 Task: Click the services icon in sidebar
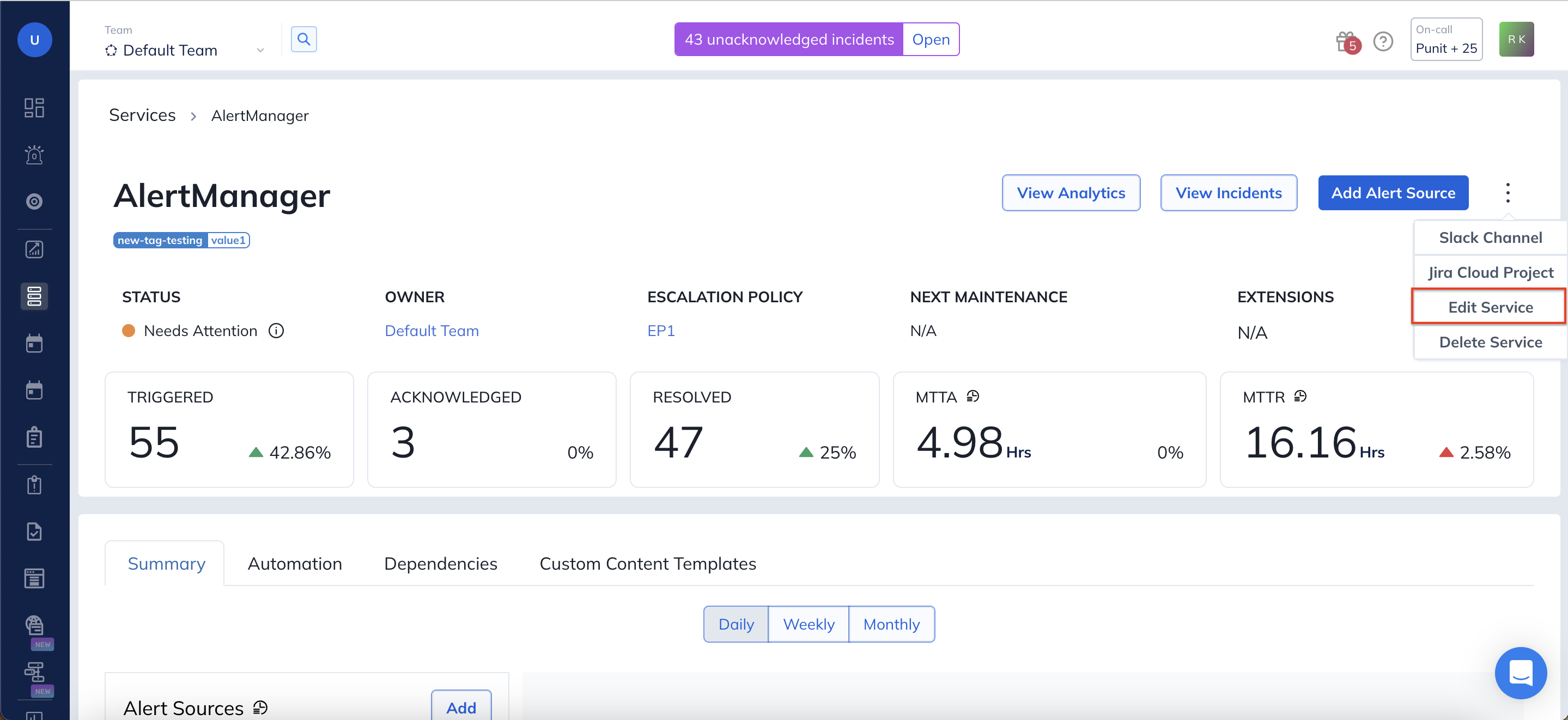coord(34,296)
